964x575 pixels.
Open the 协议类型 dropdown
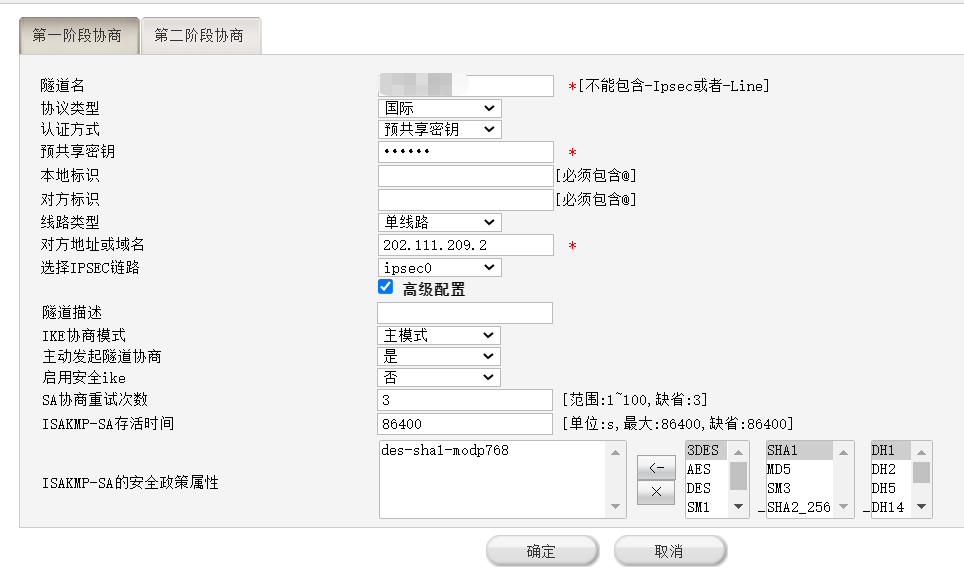[440, 108]
